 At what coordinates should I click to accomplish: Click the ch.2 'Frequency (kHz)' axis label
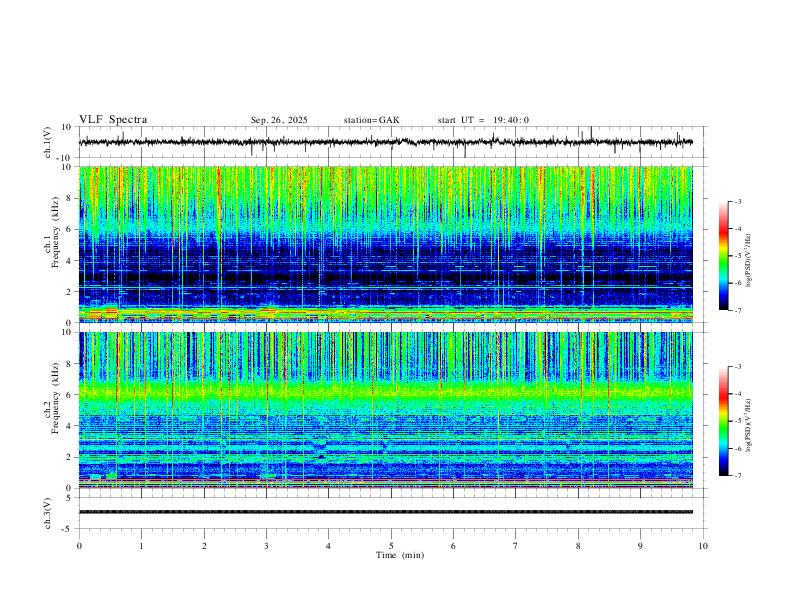click(x=55, y=398)
